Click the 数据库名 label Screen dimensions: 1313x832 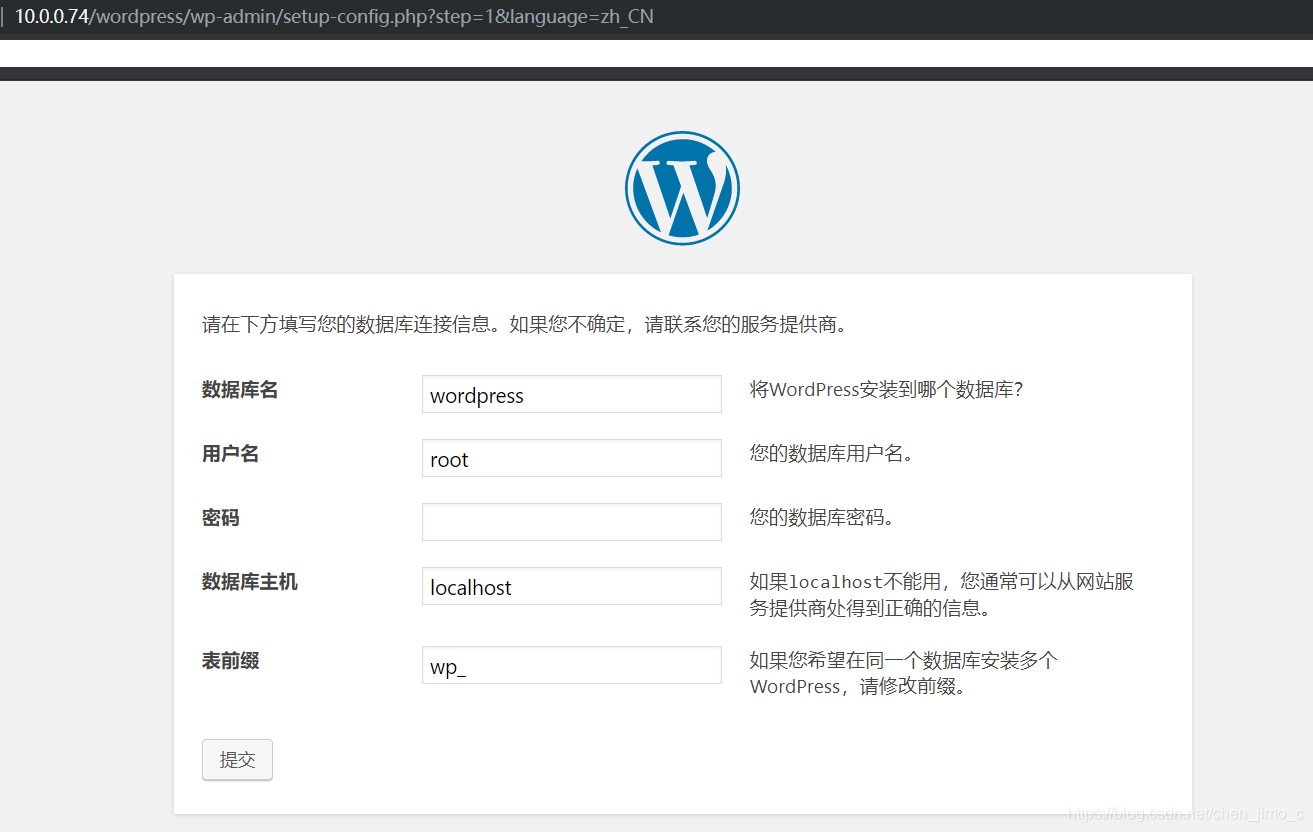click(240, 390)
